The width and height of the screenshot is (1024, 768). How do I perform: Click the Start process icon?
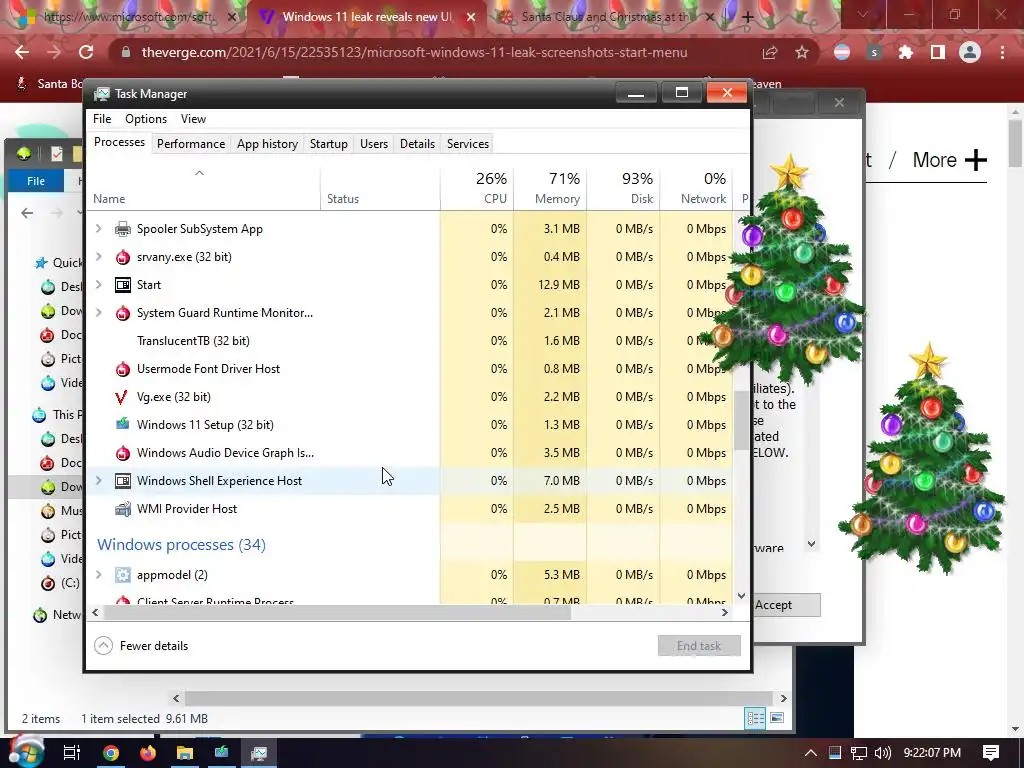click(123, 285)
